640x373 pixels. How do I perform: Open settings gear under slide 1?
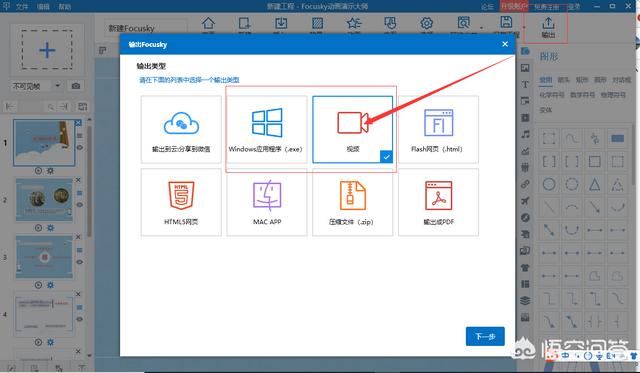point(50,171)
